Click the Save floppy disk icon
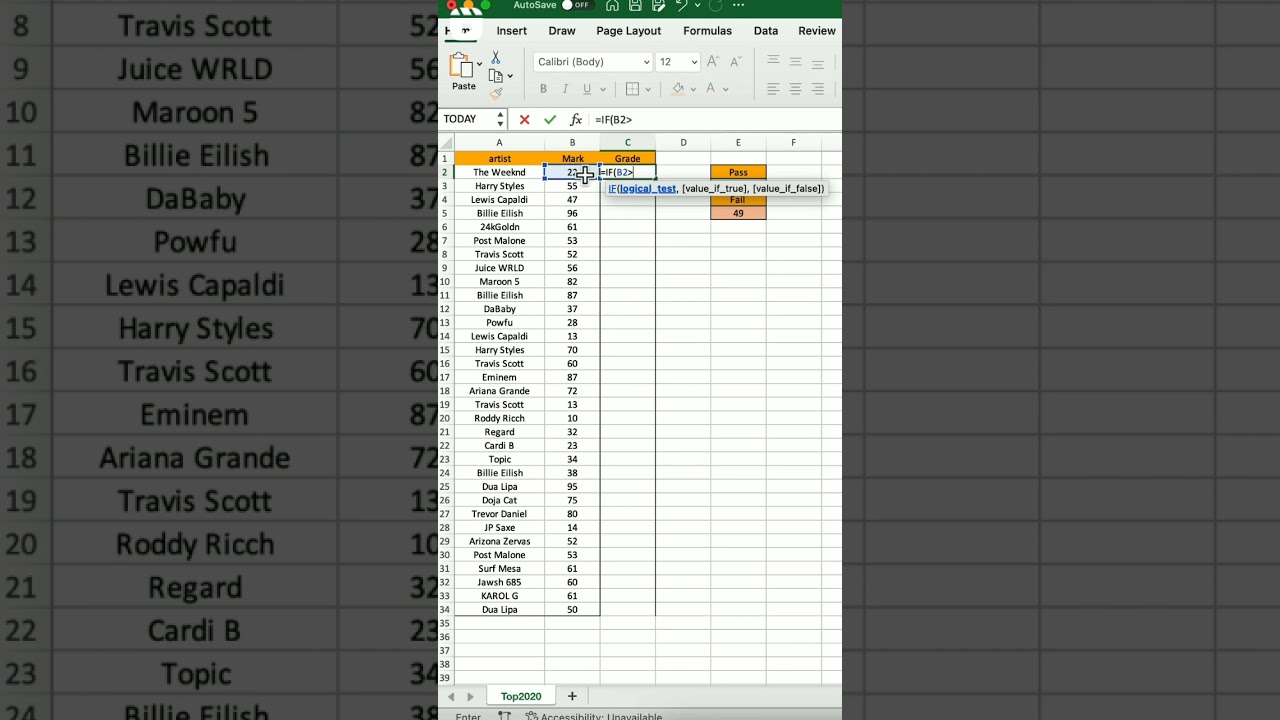 click(635, 6)
